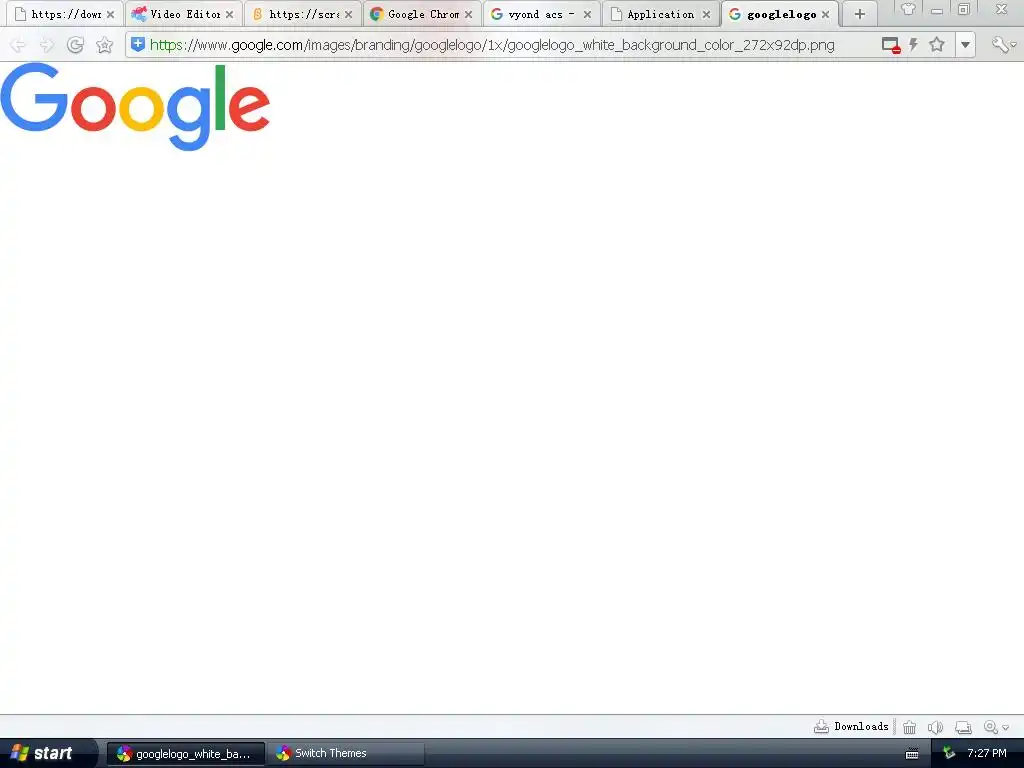Open Downloads in the status bar
Image resolution: width=1024 pixels, height=768 pixels.
[x=851, y=726]
